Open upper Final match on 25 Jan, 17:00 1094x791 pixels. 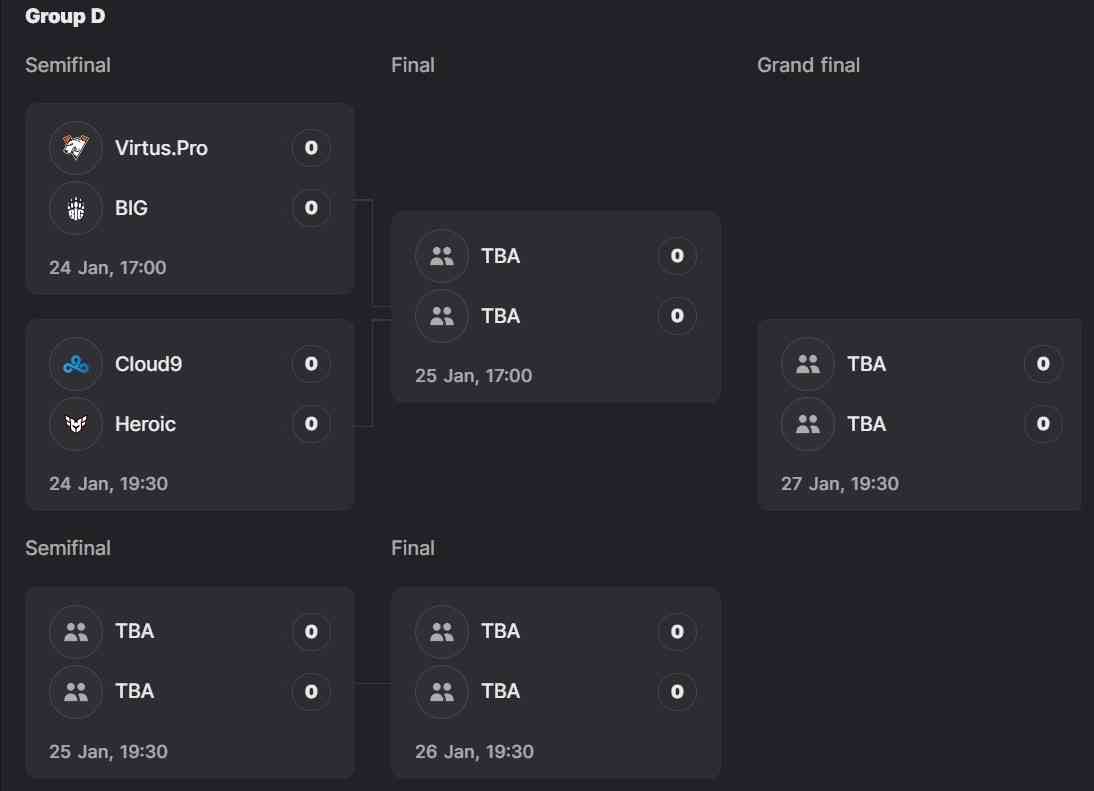473,376
